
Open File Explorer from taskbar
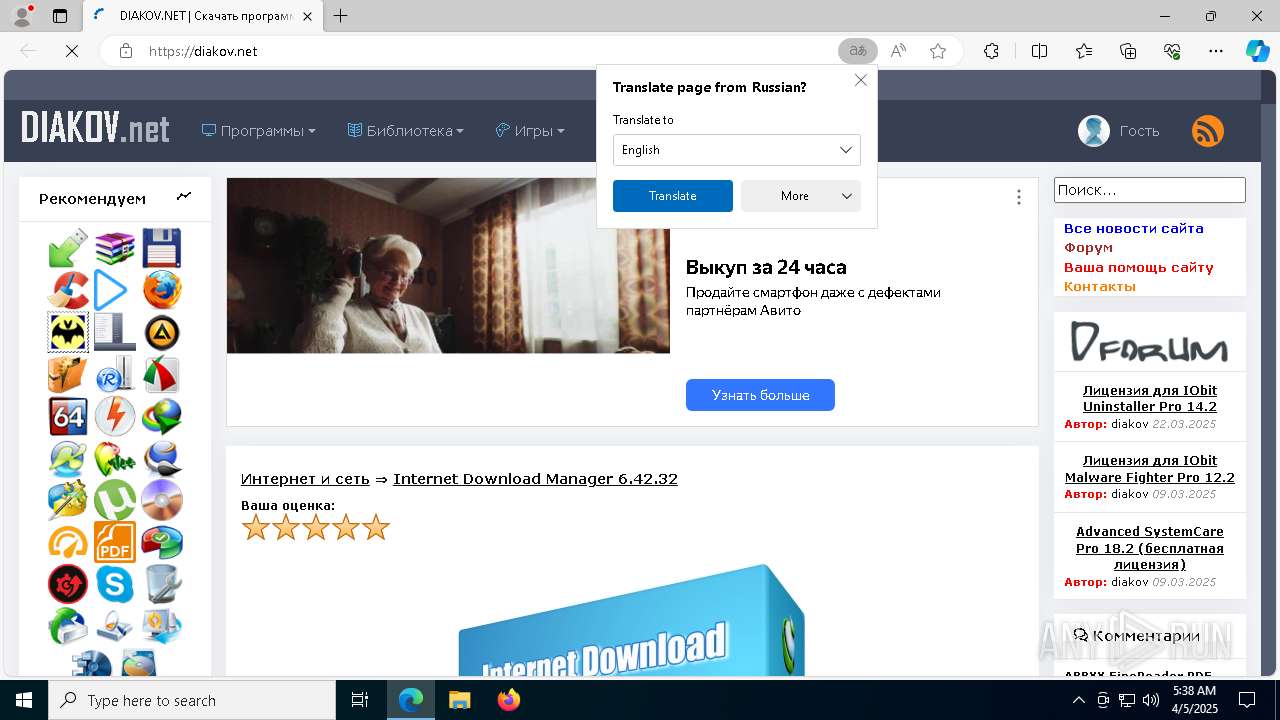point(459,700)
